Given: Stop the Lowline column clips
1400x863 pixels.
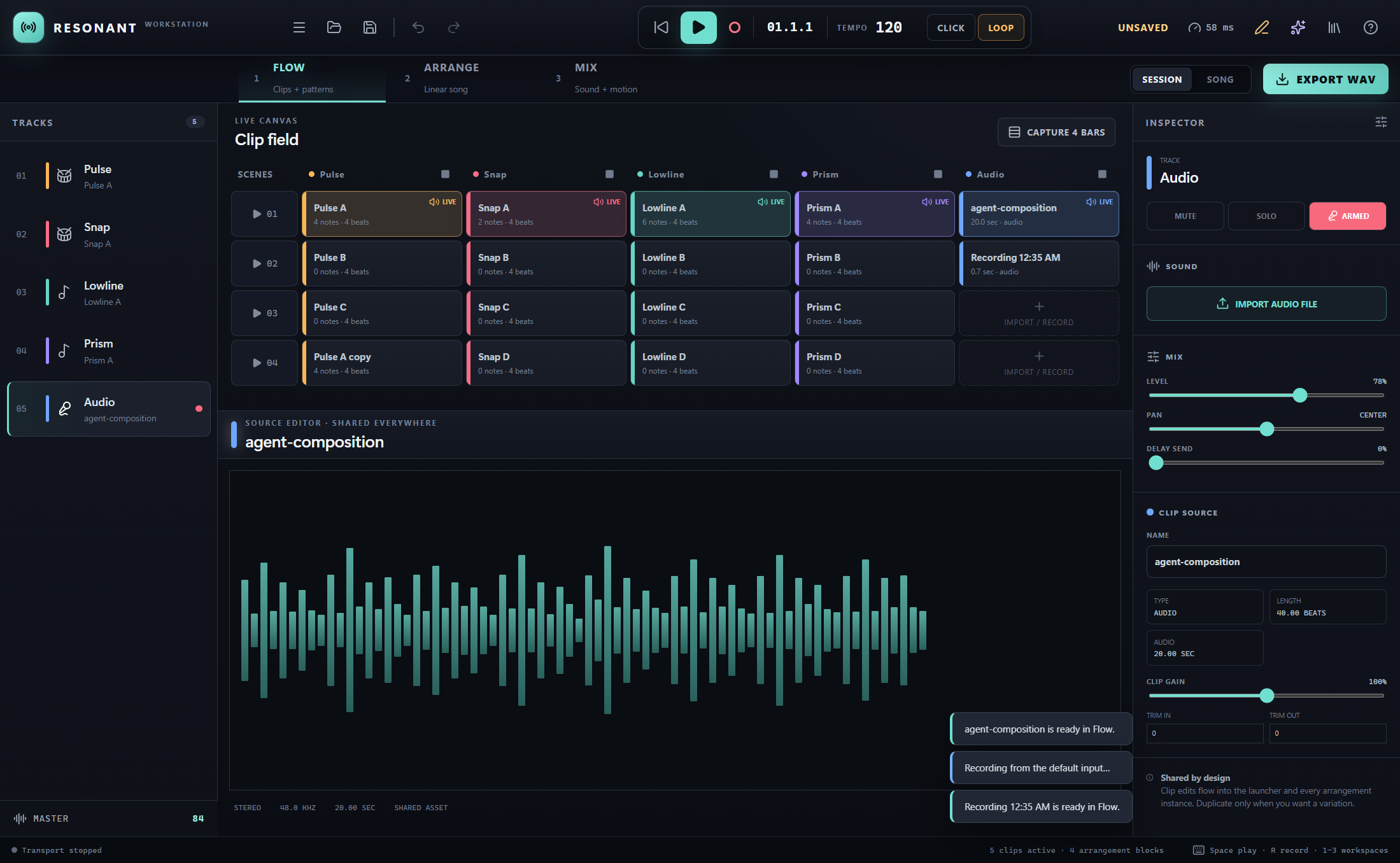Looking at the screenshot, I should tap(774, 174).
